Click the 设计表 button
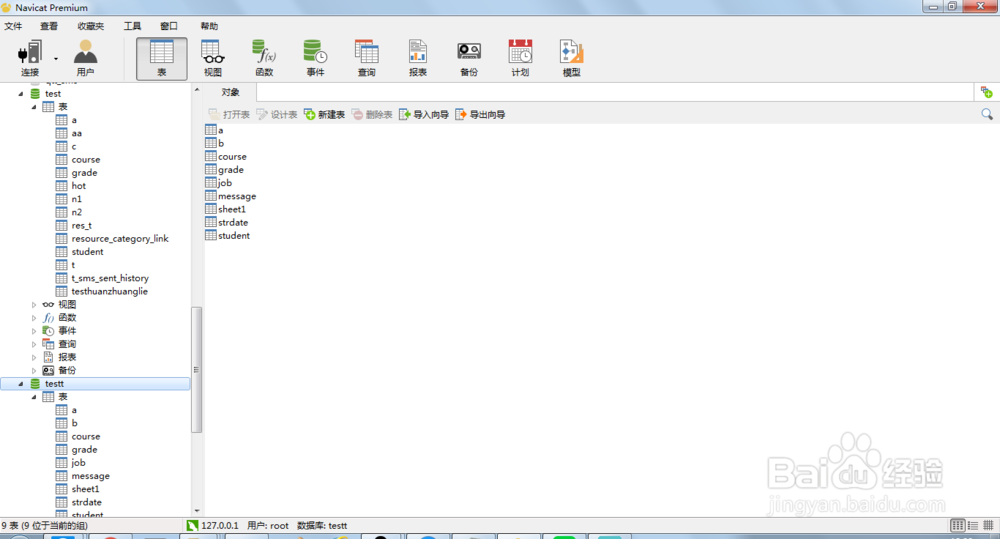 [277, 115]
